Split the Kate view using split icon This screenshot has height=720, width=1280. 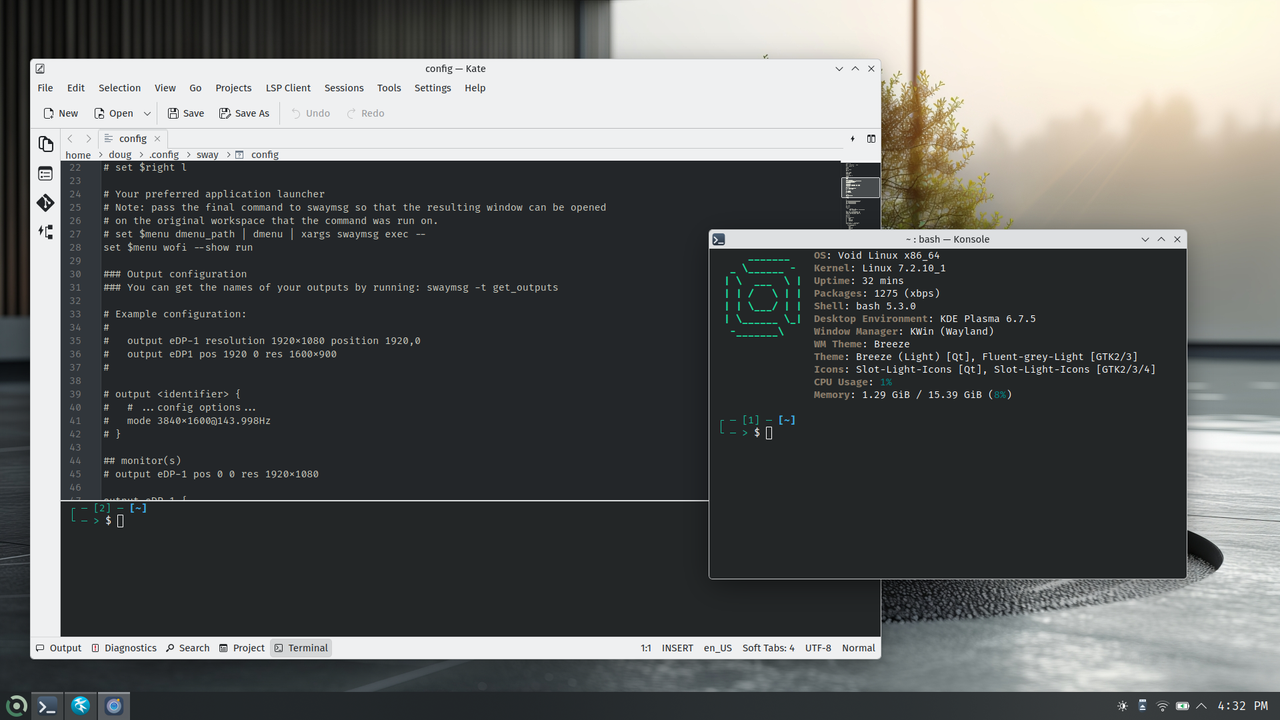coord(871,139)
